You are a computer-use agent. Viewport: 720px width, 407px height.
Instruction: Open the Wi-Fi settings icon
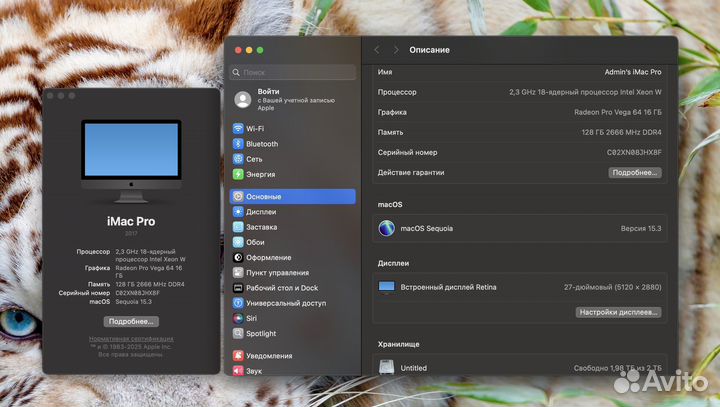coord(238,128)
